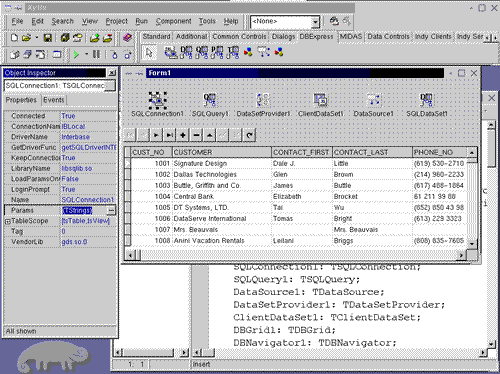Select the arrow pointer in the component palette

[x=149, y=52]
